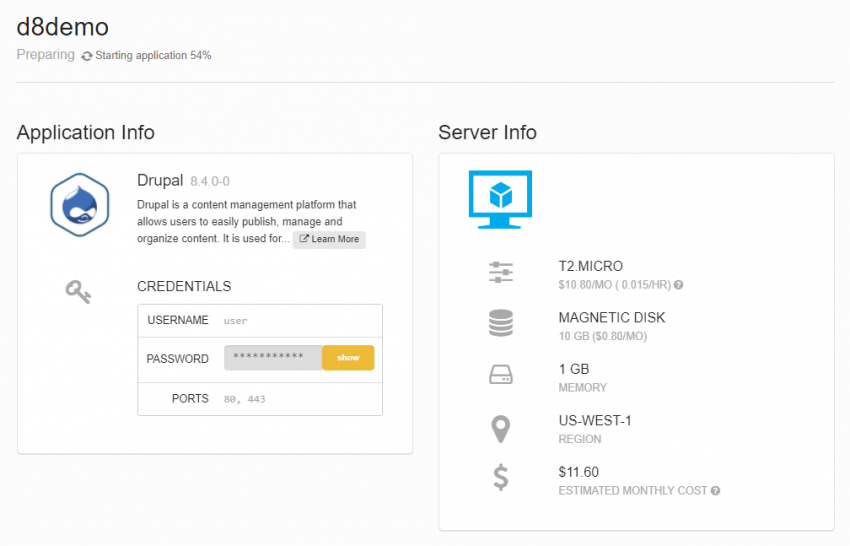Click help icon beside T2.MICRO hourly price
This screenshot has width=850, height=546.
(x=679, y=285)
